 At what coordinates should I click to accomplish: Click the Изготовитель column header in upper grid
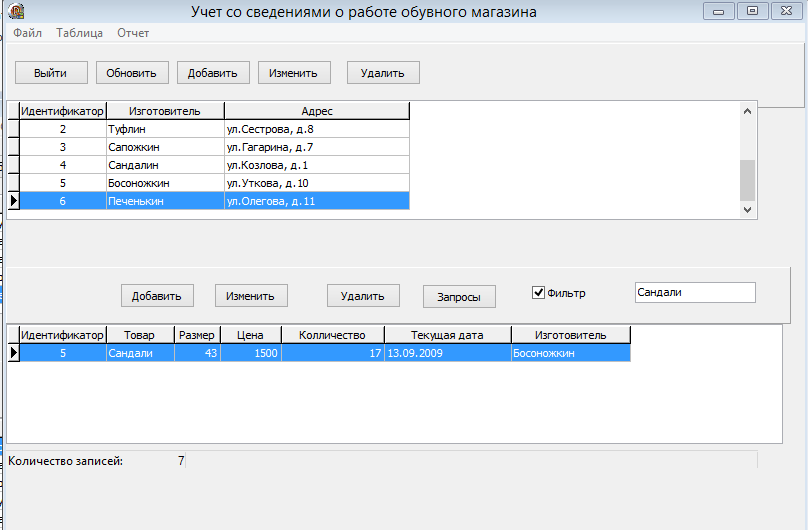click(165, 111)
